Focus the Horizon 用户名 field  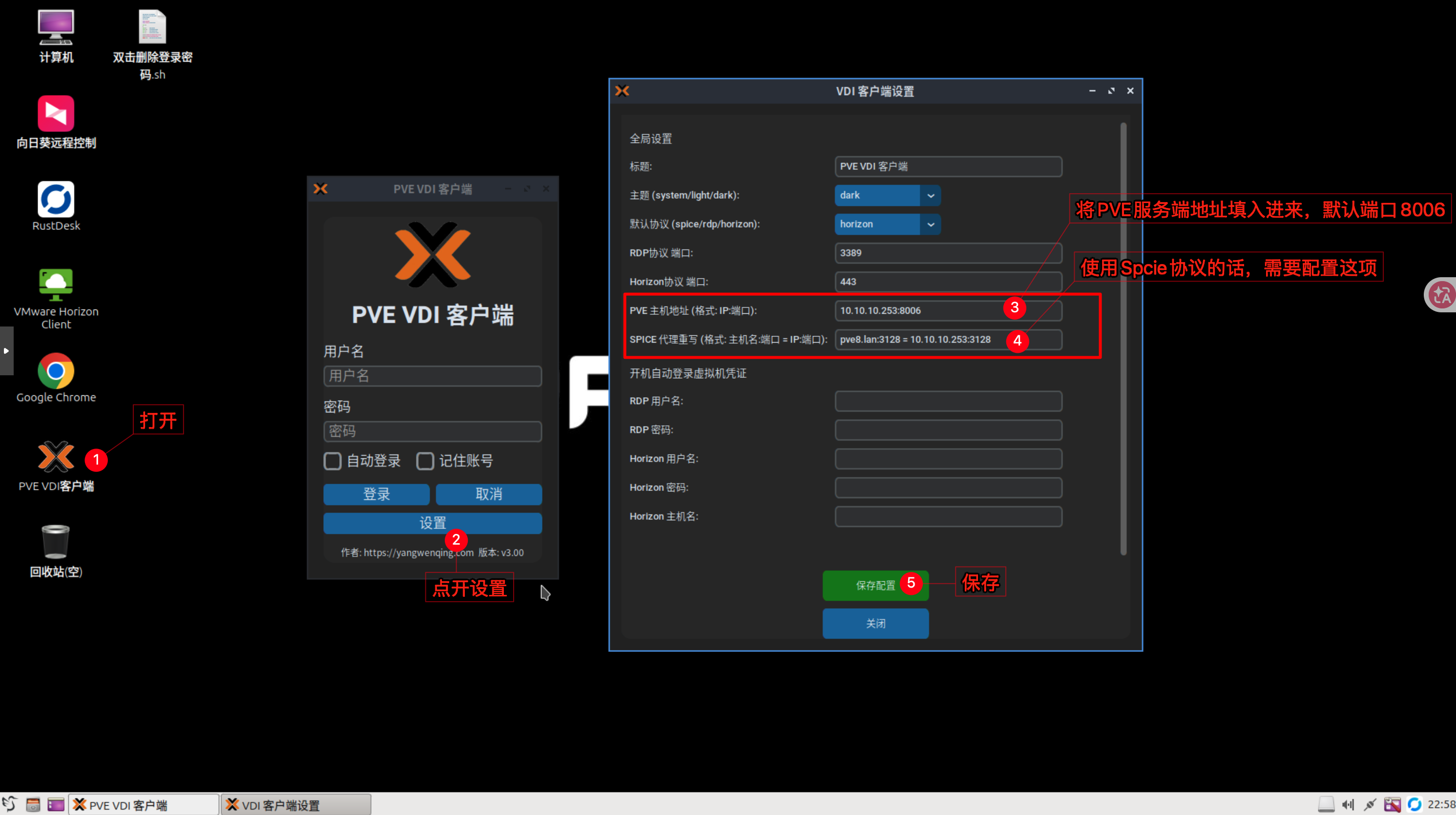point(948,459)
